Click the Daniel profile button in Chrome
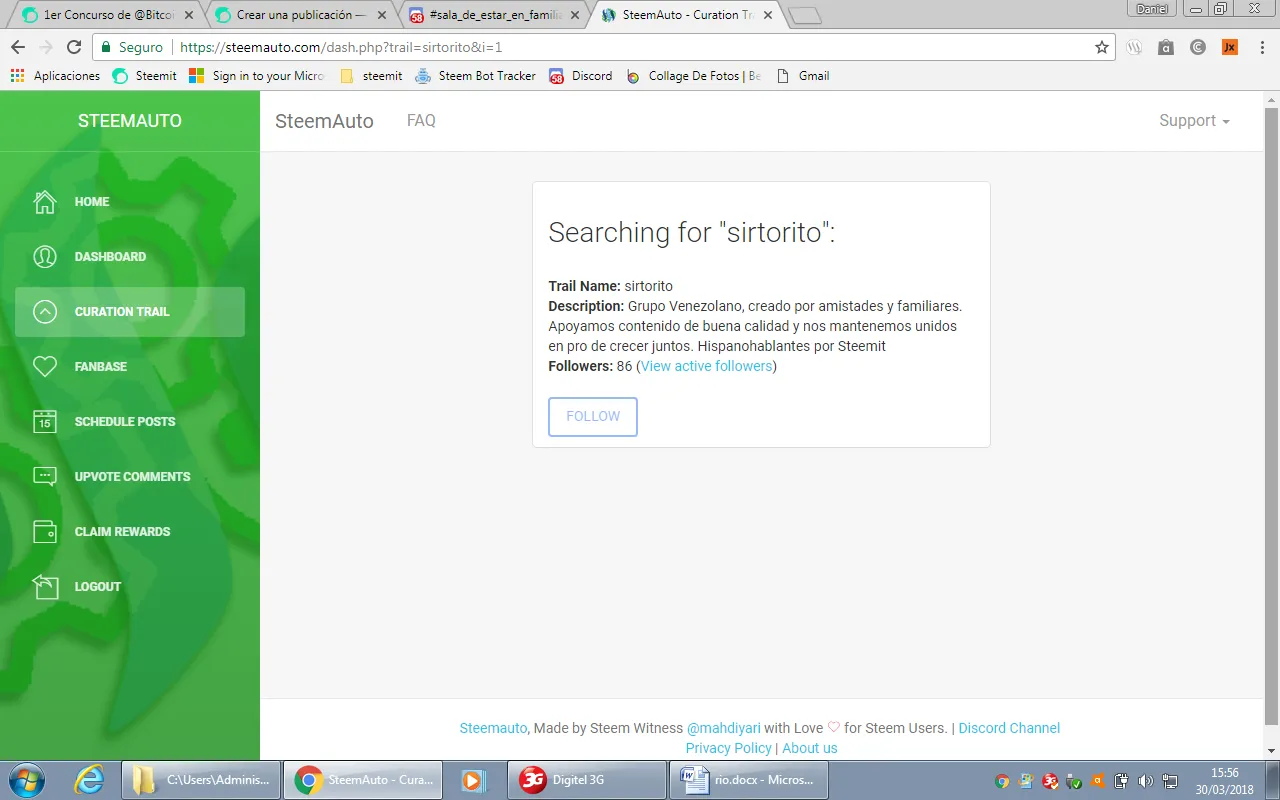1280x800 pixels. (x=1153, y=9)
